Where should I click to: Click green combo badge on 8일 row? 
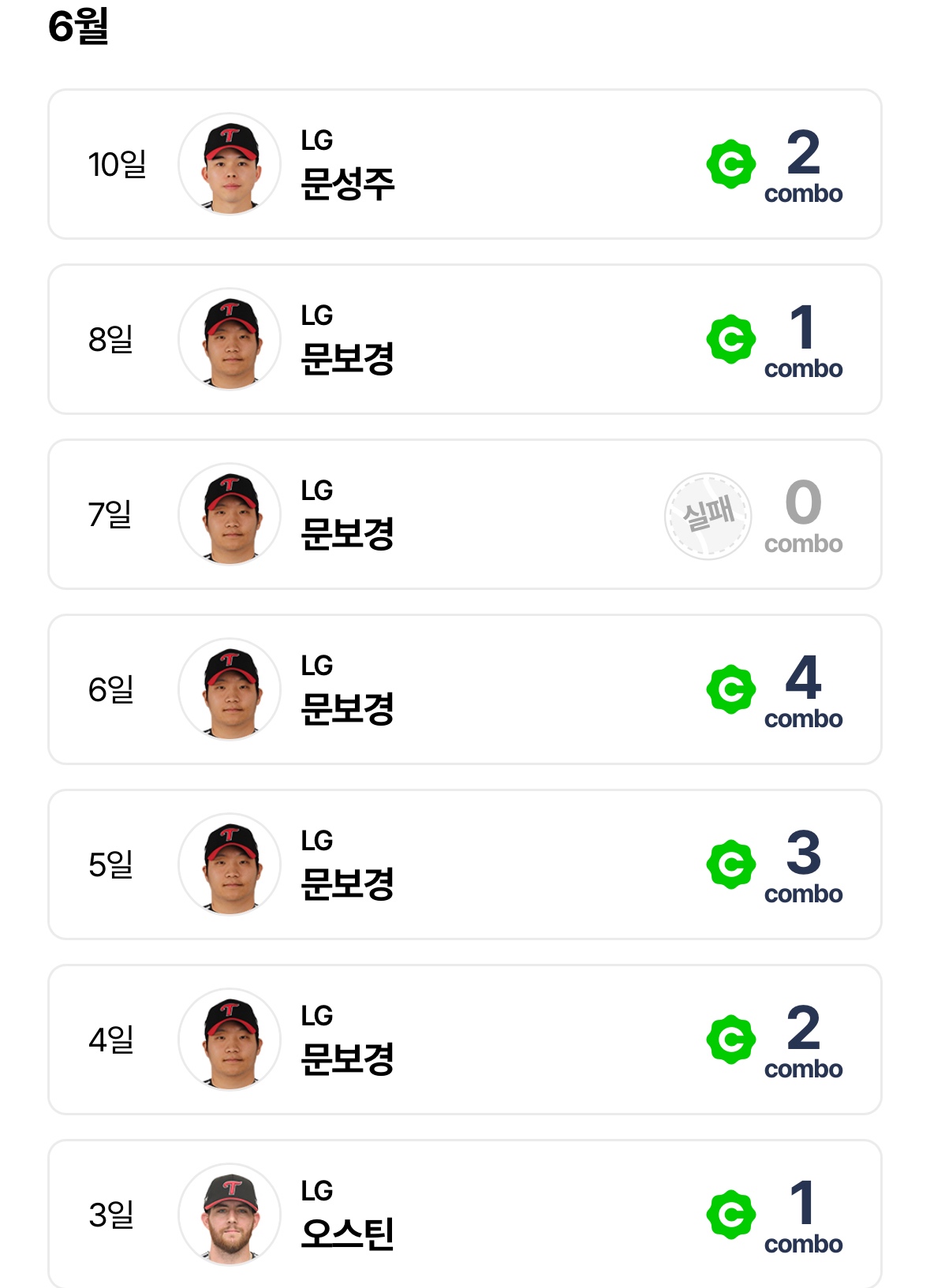pyautogui.click(x=730, y=339)
